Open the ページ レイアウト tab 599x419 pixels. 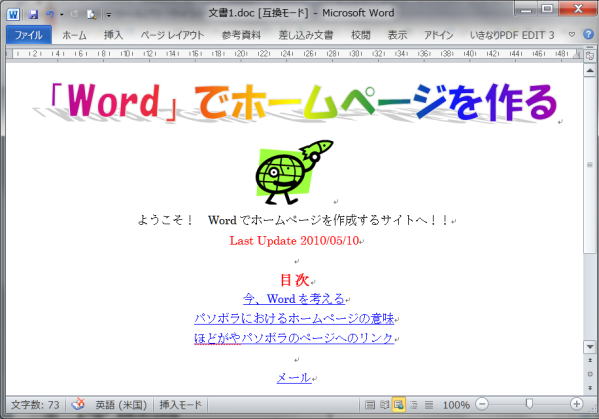pyautogui.click(x=172, y=35)
